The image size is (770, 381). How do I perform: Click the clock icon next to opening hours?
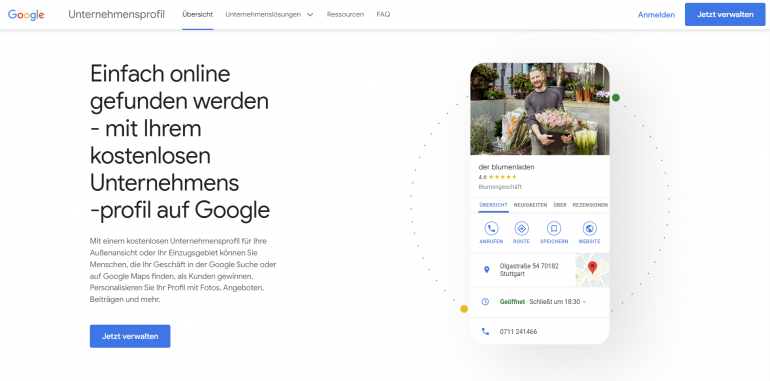pos(485,301)
